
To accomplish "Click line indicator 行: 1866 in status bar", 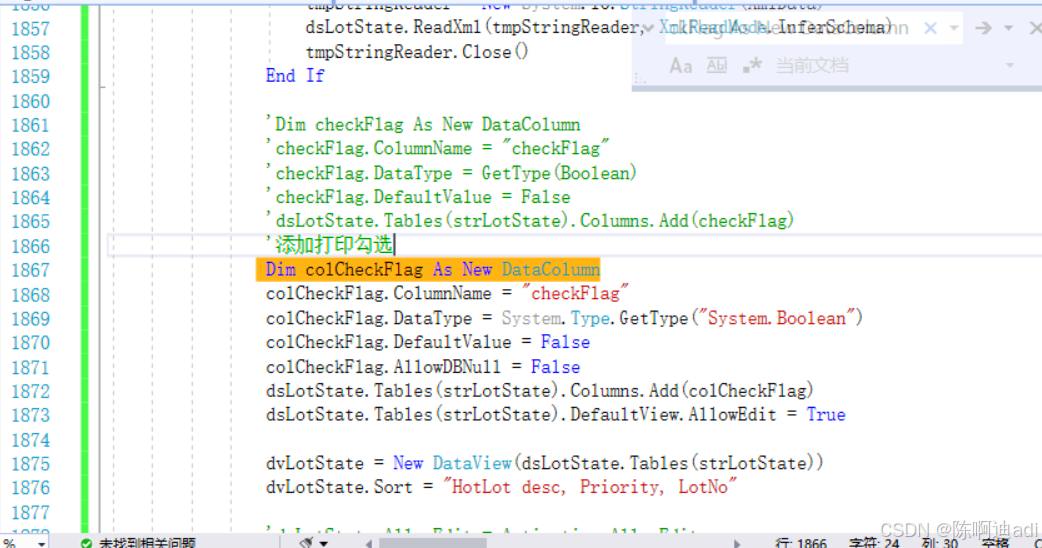I will point(801,543).
